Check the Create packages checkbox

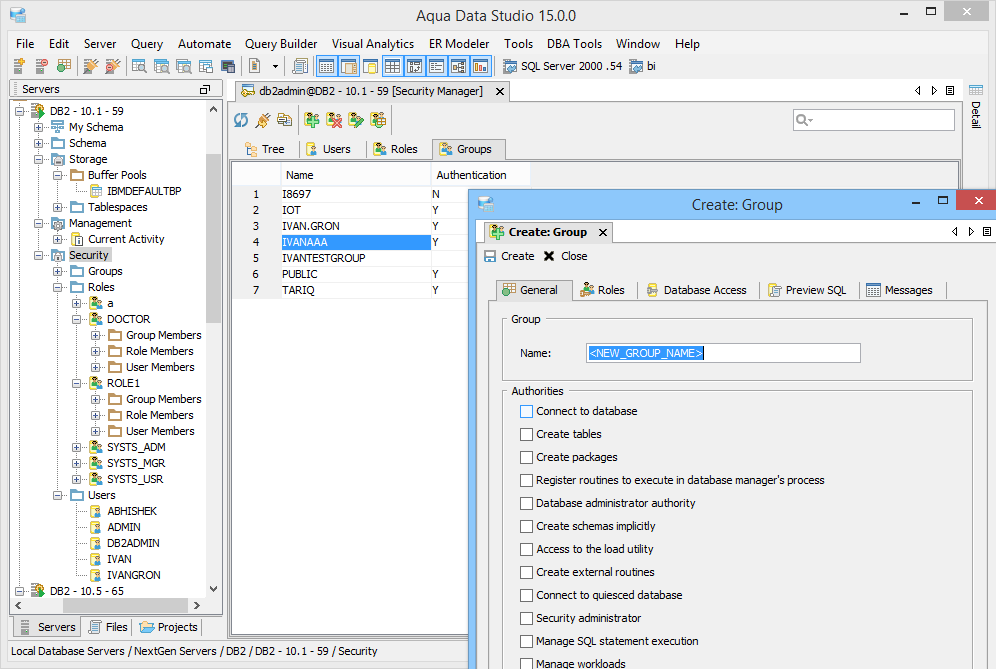click(526, 457)
